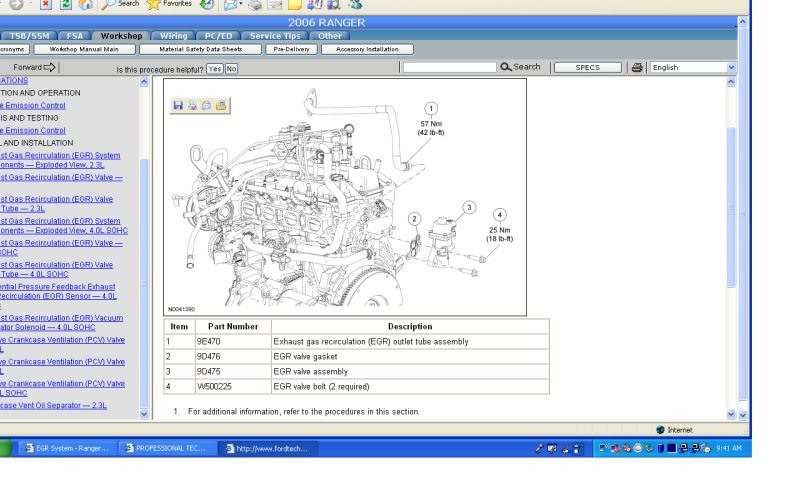
Task: Click the browser Stop icon
Action: (x=46, y=4)
